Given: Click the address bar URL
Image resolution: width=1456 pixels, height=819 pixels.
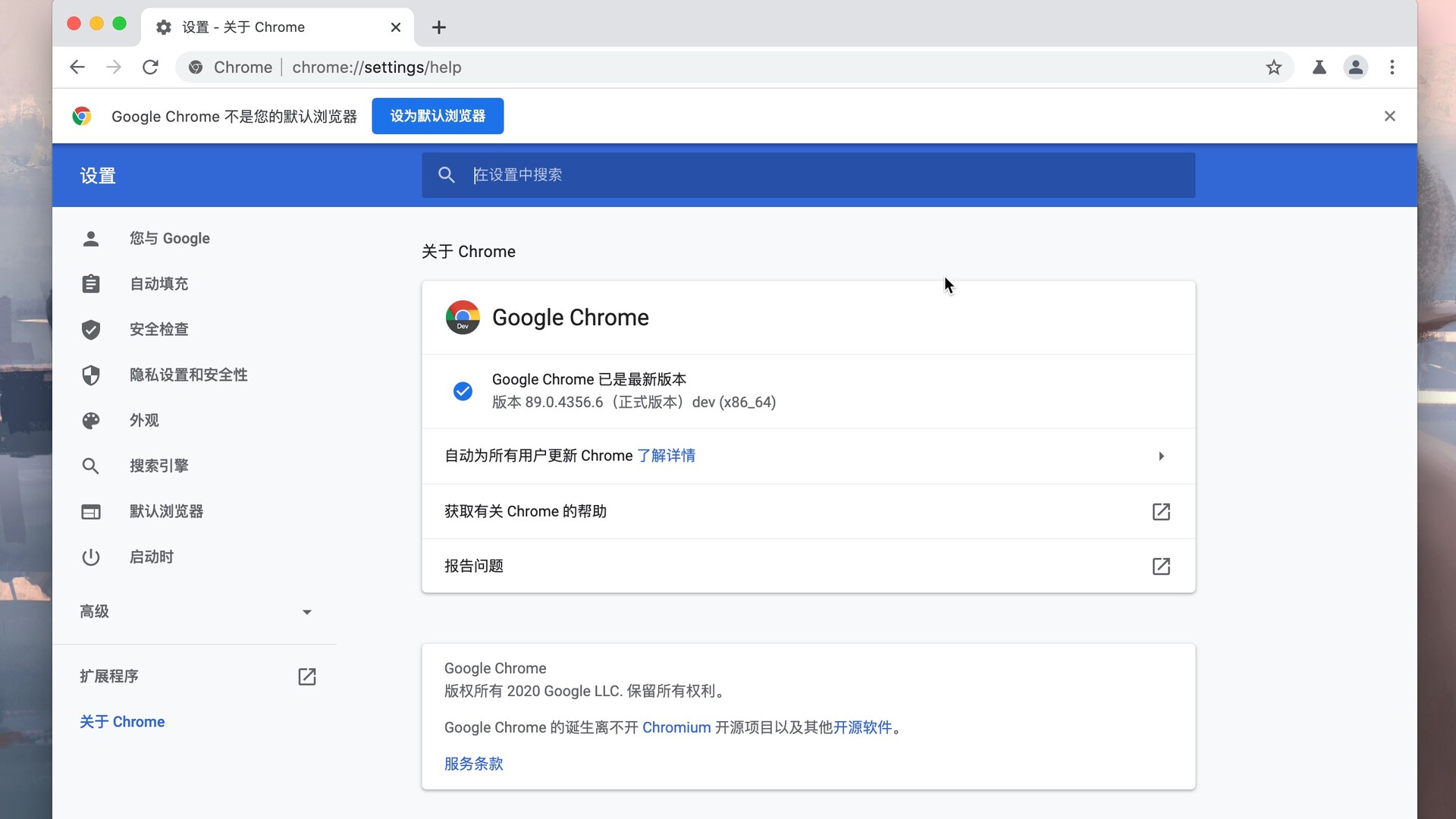Looking at the screenshot, I should pos(377,67).
